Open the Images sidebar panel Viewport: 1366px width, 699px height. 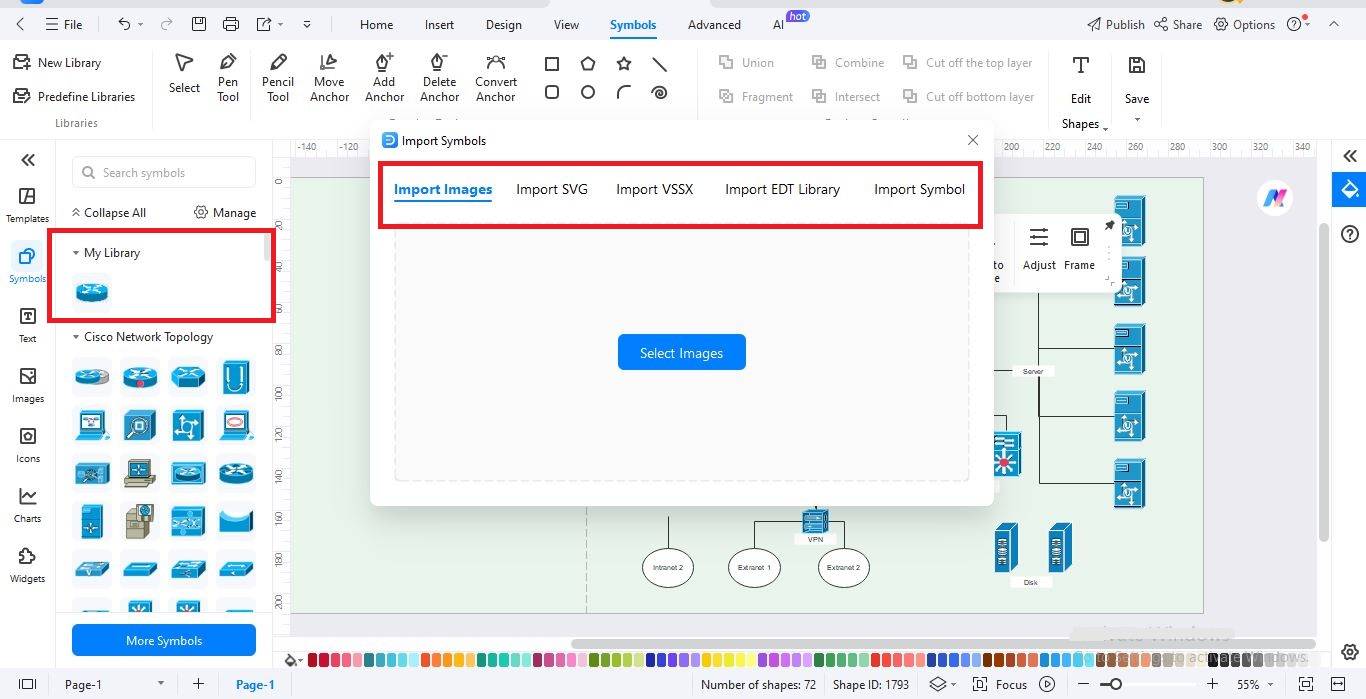27,385
